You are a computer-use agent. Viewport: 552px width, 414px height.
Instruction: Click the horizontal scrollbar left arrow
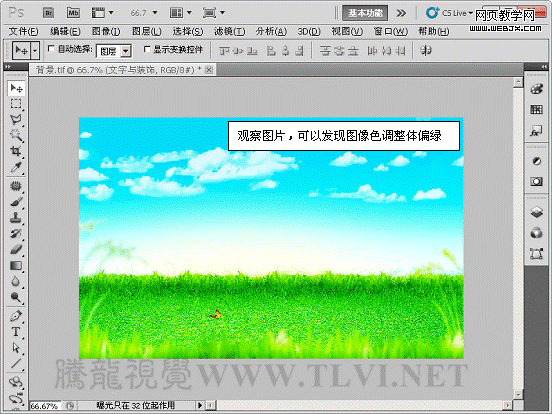point(211,405)
